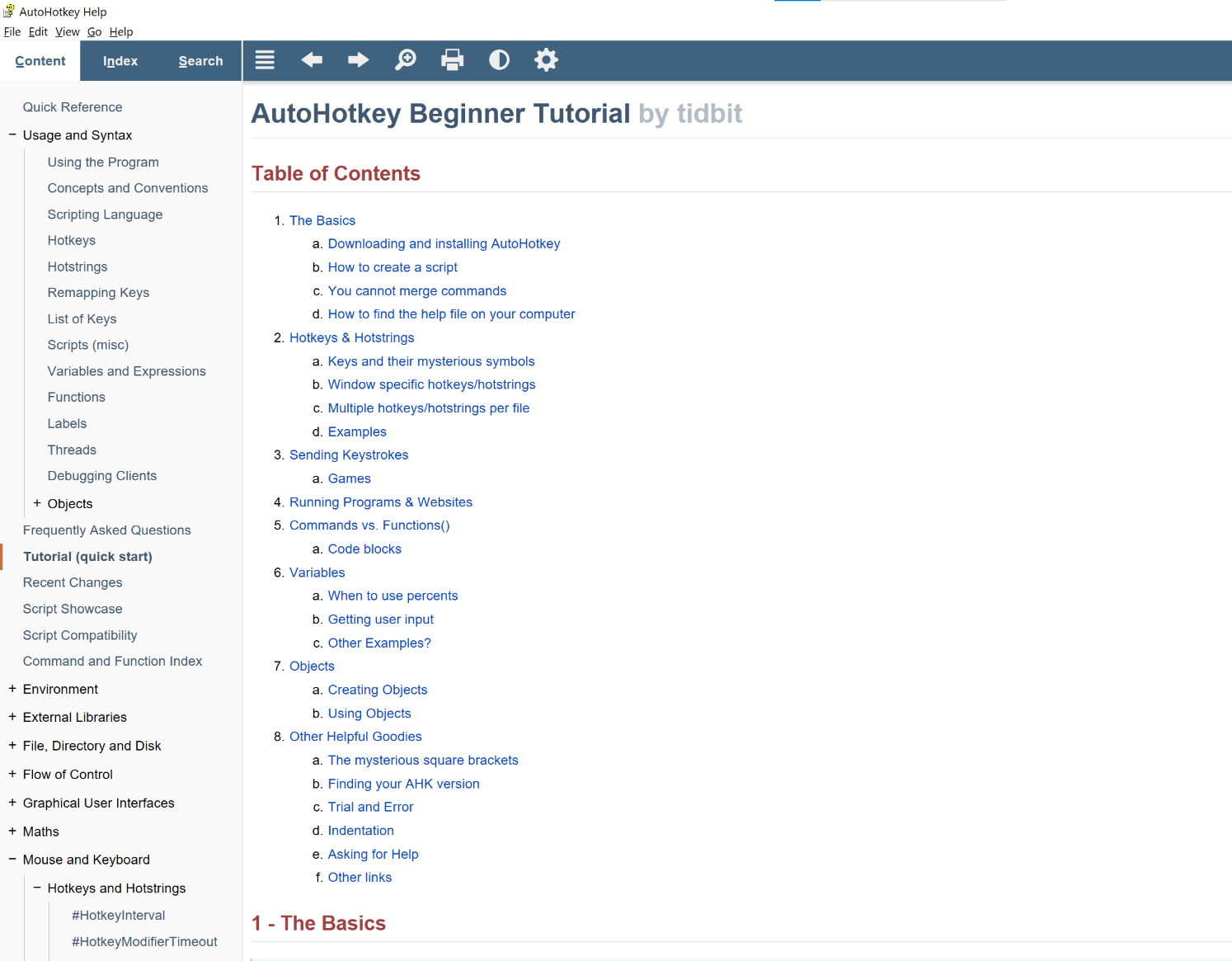Open the 'How to create a script' link
Image resolution: width=1232 pixels, height=961 pixels.
click(x=393, y=267)
